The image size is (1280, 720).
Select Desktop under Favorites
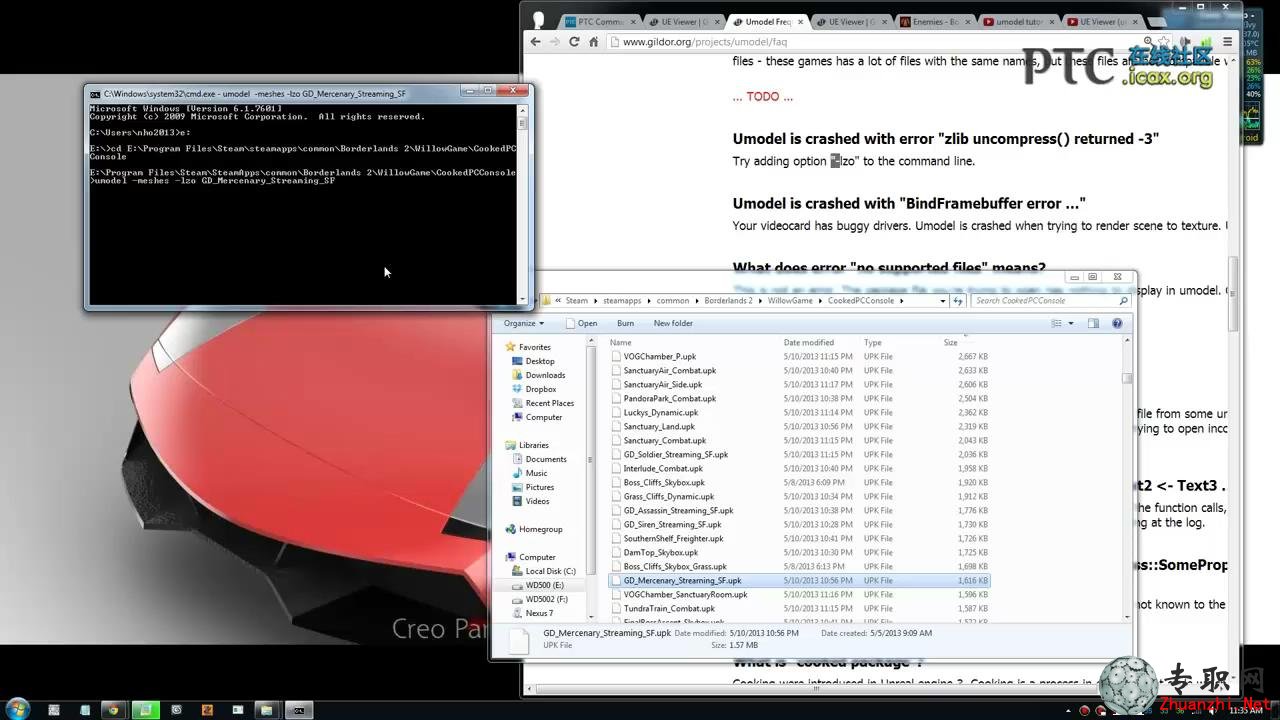(540, 361)
